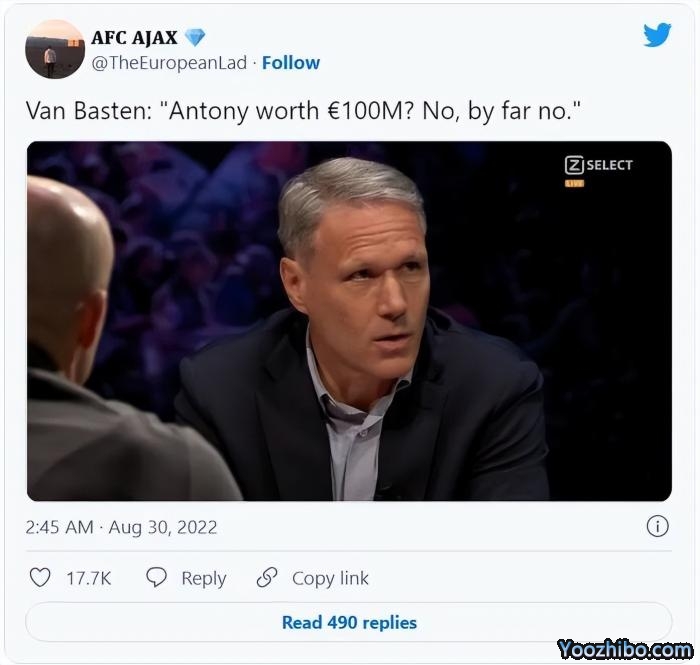700x665 pixels.
Task: Click the AFC AJAX display name
Action: point(134,38)
